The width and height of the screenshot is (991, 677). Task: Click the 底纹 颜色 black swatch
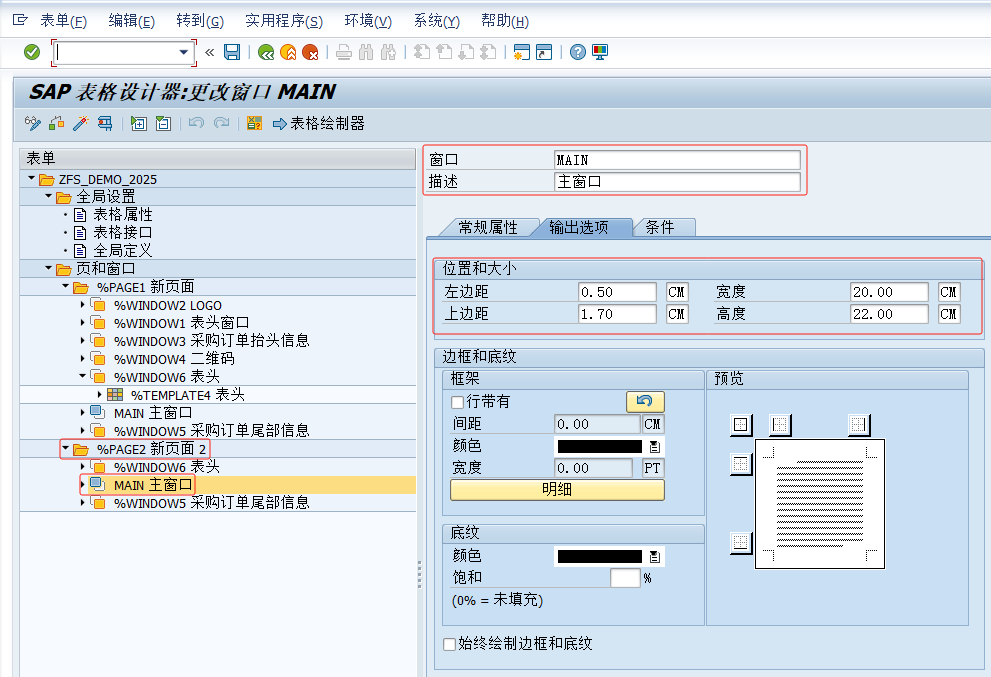pos(599,557)
